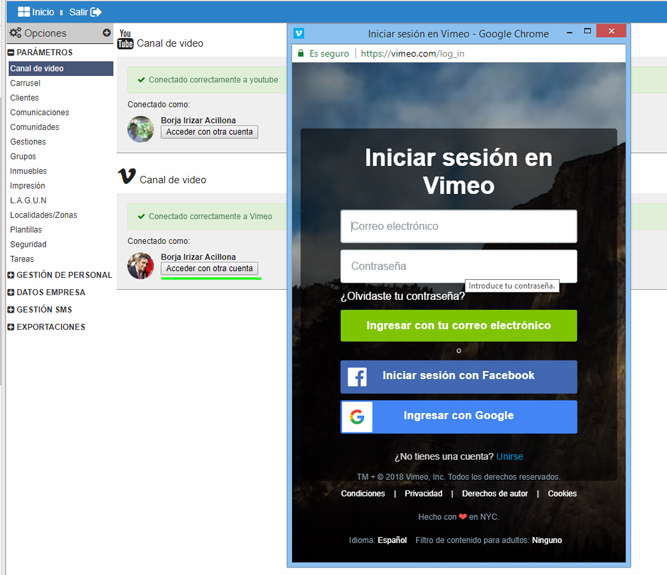Open Clientes in the sidebar
Image resolution: width=667 pixels, height=575 pixels.
(24, 98)
